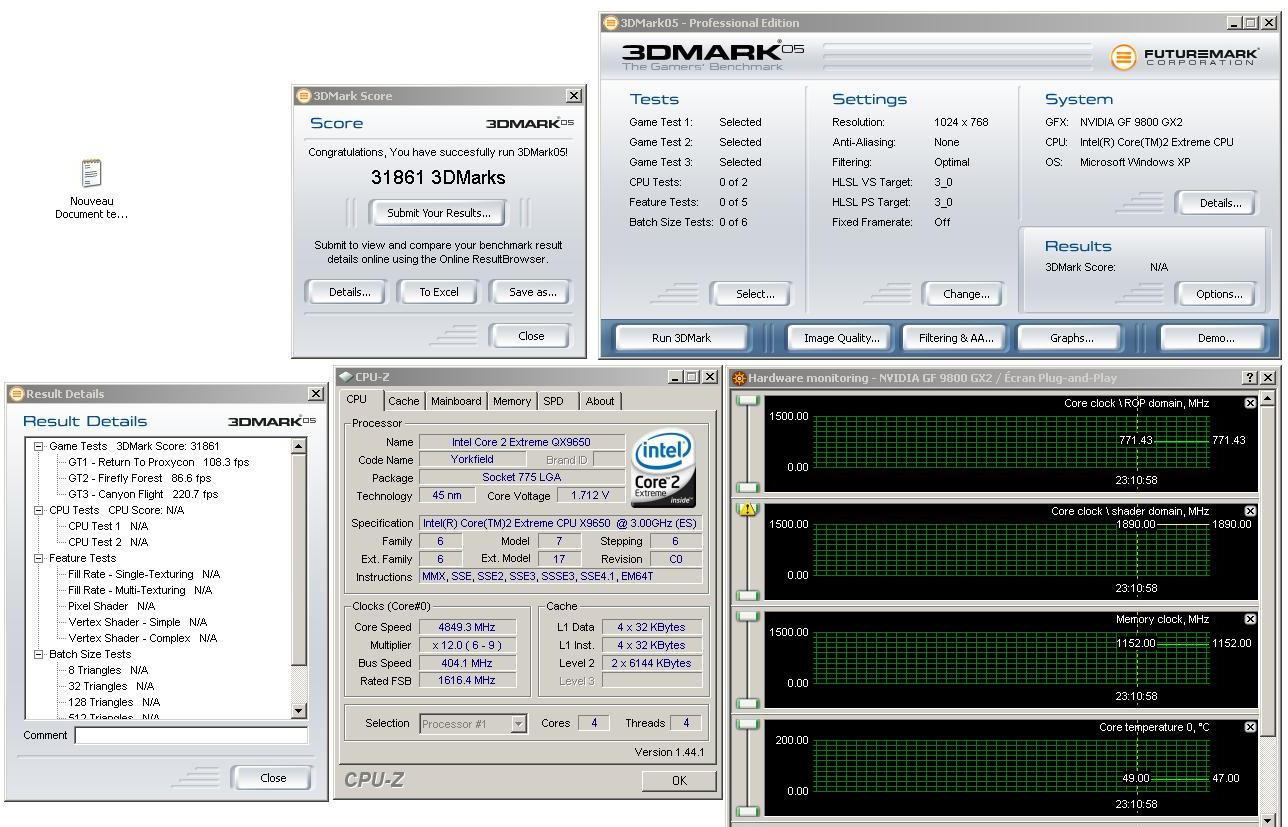Click the 3DMark Score window title icon

click(x=304, y=96)
